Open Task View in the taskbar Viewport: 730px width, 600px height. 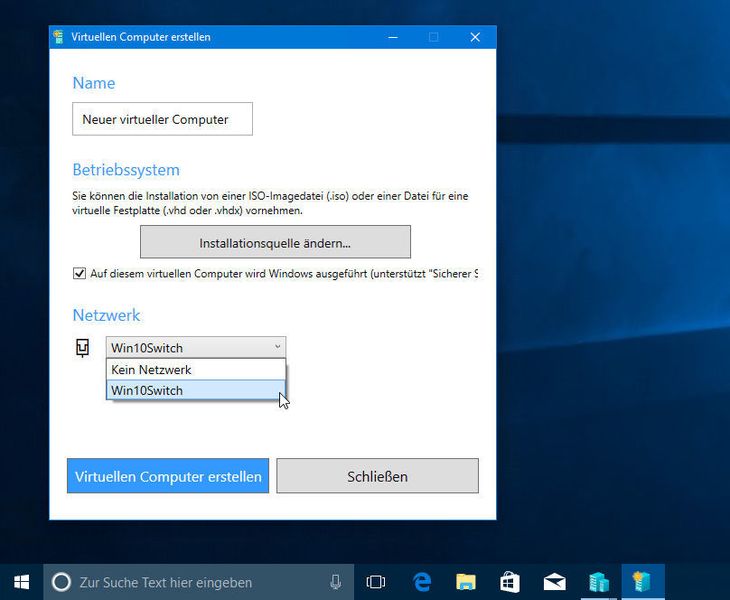click(x=376, y=582)
